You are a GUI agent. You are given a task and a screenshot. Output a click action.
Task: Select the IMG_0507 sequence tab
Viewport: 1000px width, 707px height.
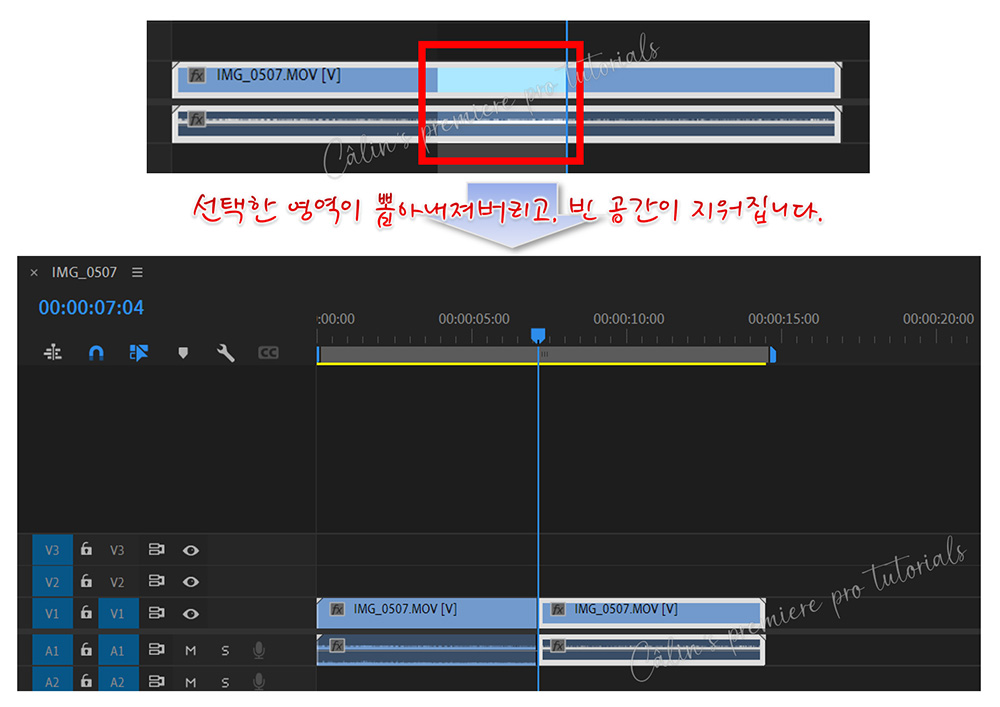[x=84, y=272]
